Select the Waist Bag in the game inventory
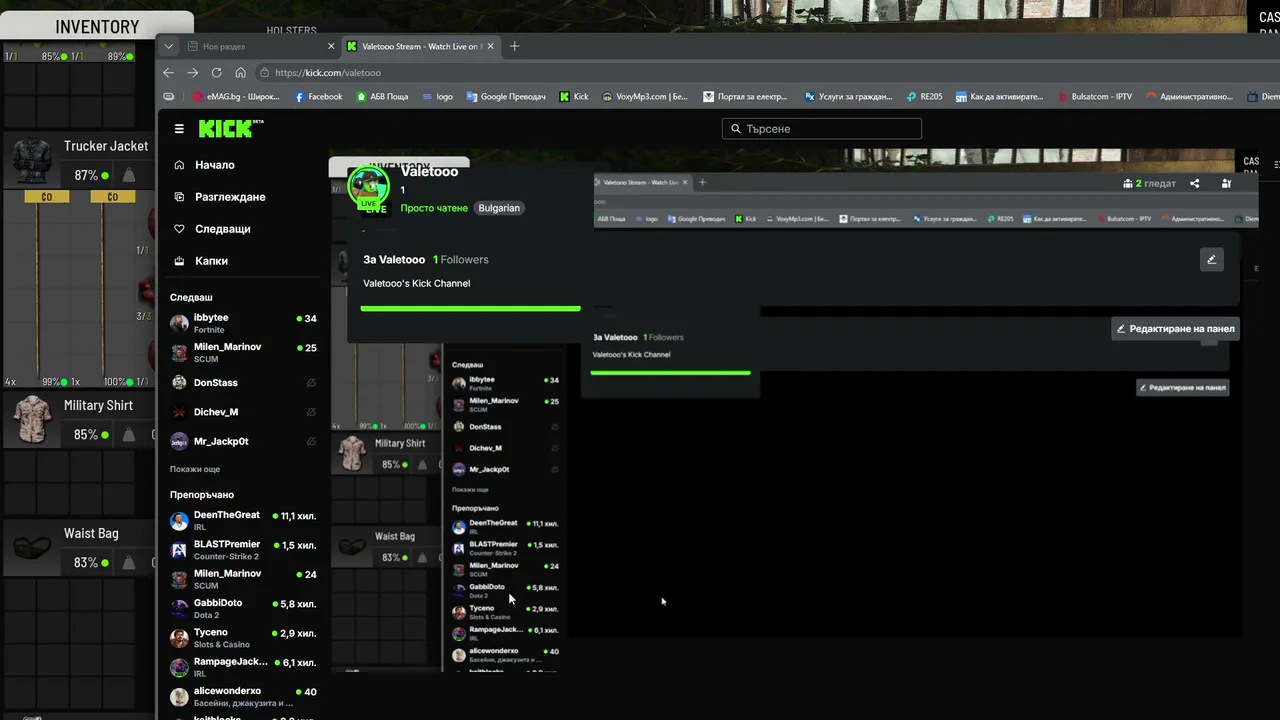This screenshot has height=720, width=1280. click(79, 548)
